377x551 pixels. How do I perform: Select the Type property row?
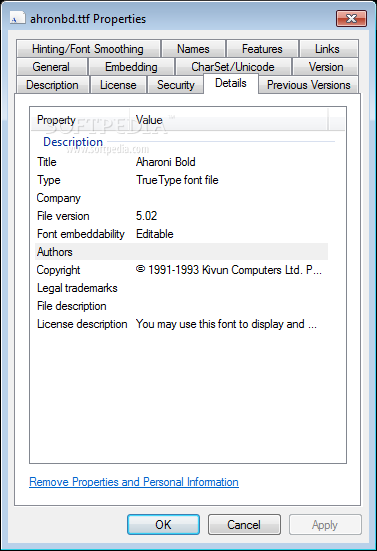point(181,180)
